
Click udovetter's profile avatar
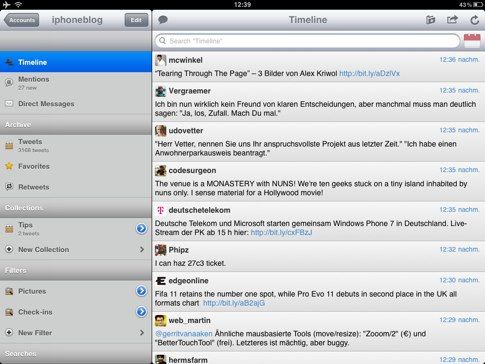click(160, 131)
